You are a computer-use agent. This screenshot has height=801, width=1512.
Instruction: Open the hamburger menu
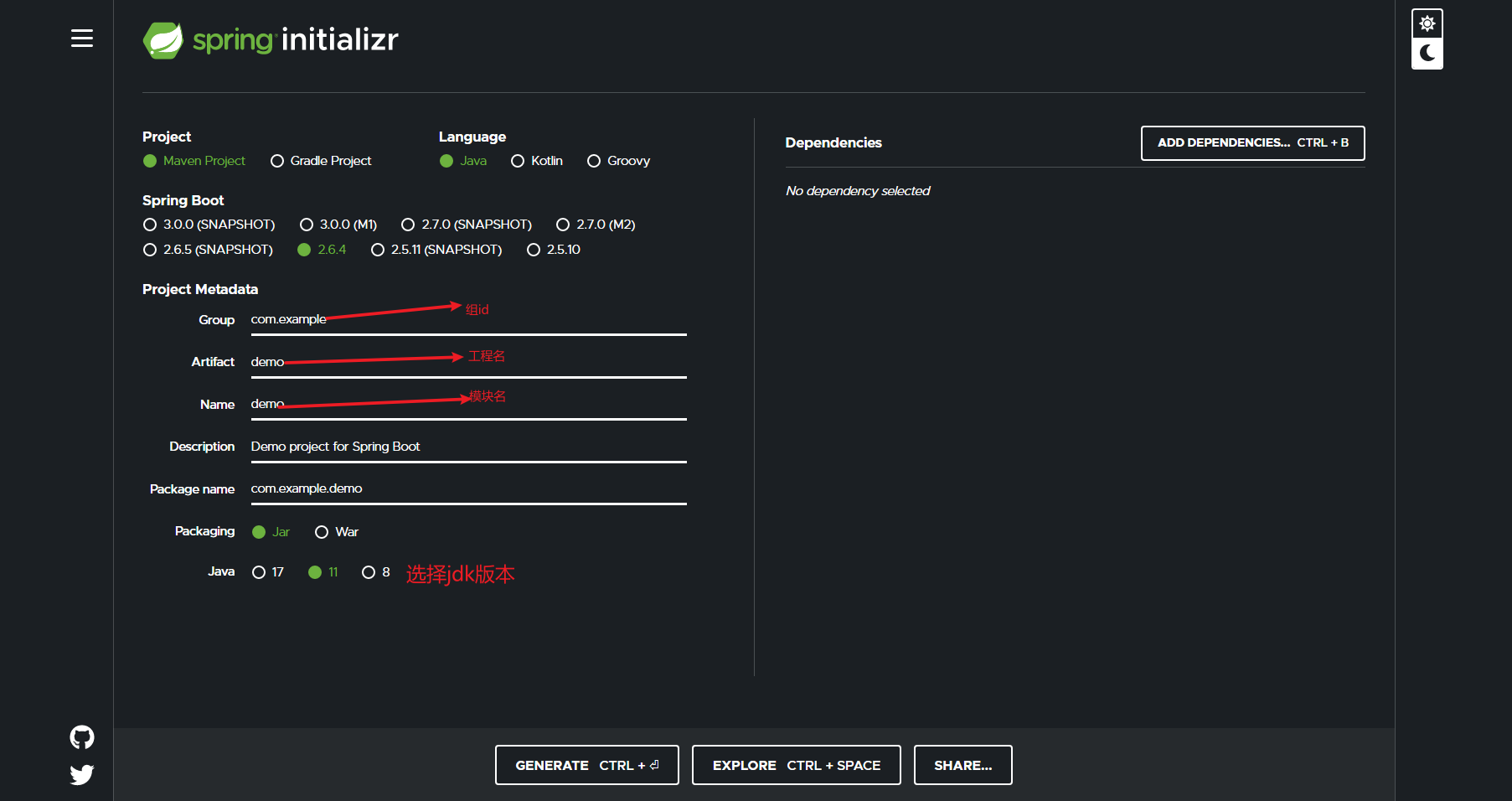82,39
